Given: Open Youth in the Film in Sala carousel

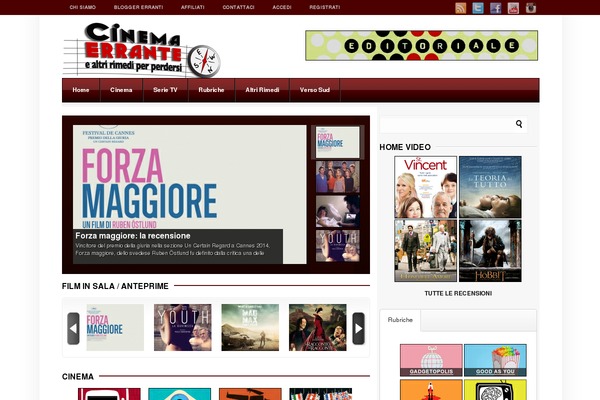Looking at the screenshot, I should pos(183,327).
